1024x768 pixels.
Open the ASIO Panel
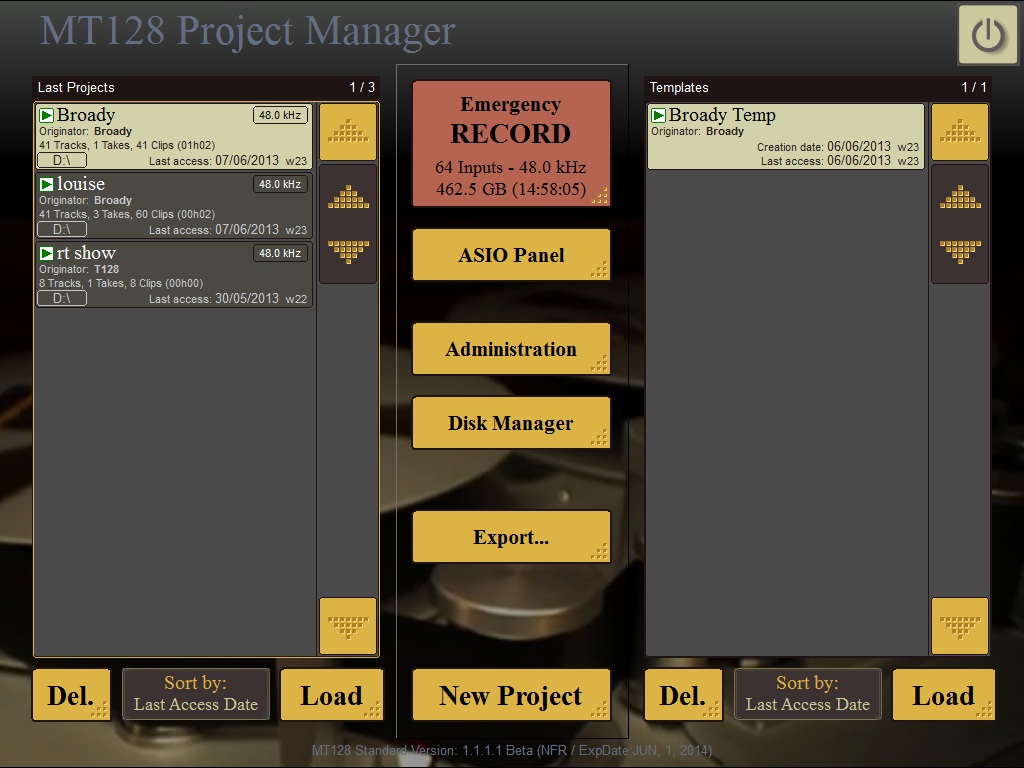coord(511,255)
